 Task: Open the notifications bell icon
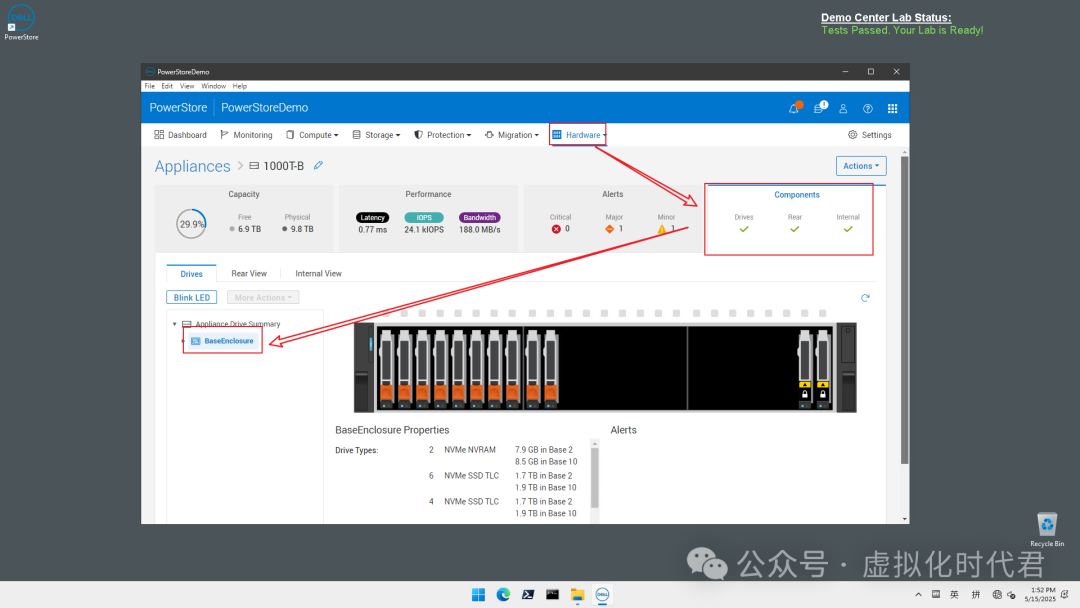pyautogui.click(x=794, y=108)
